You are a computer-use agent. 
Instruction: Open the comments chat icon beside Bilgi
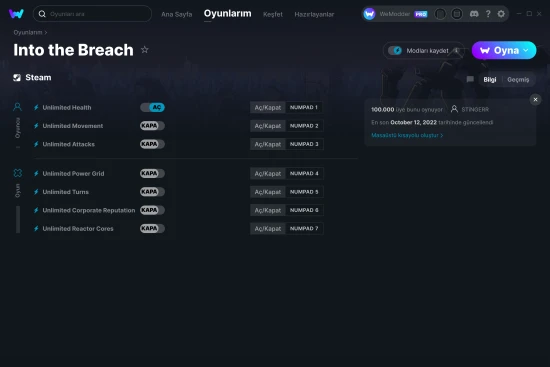click(x=470, y=79)
